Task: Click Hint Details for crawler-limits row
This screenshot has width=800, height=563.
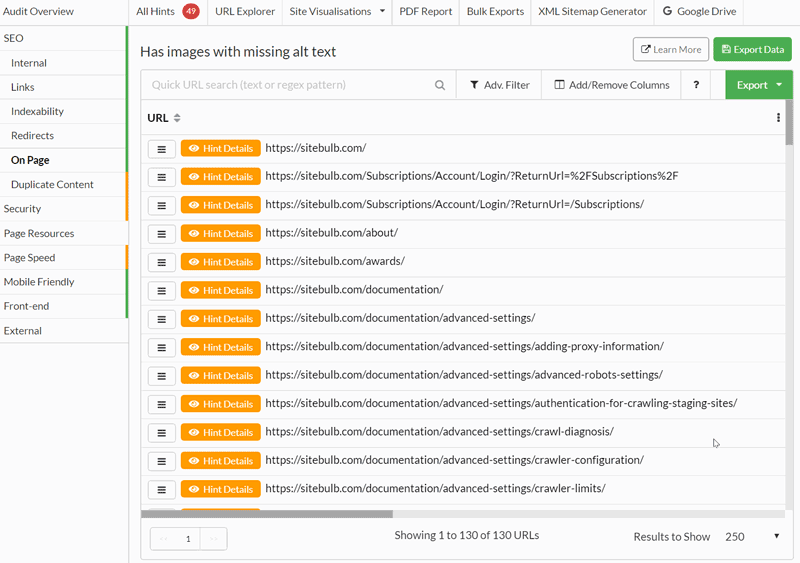Action: [x=220, y=489]
